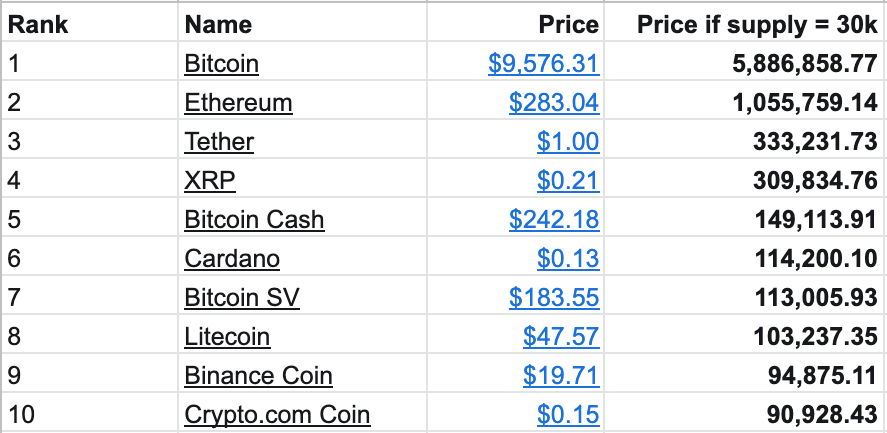Select the Rank header cell
Screen dimensions: 887x433
click(90, 24)
